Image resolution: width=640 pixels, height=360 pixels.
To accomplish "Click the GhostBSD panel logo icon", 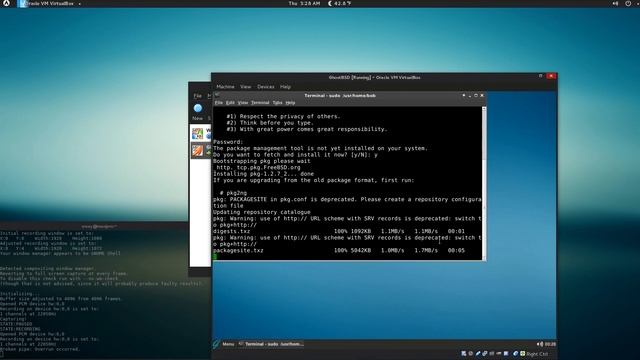I will click(216, 344).
